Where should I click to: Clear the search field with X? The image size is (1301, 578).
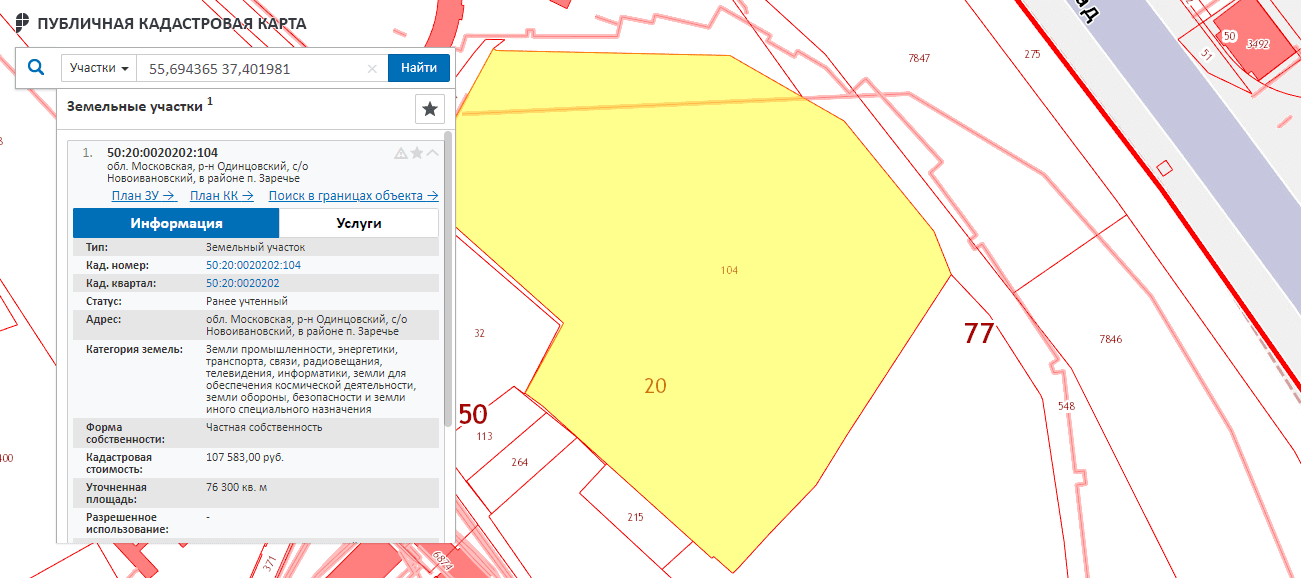coord(372,69)
